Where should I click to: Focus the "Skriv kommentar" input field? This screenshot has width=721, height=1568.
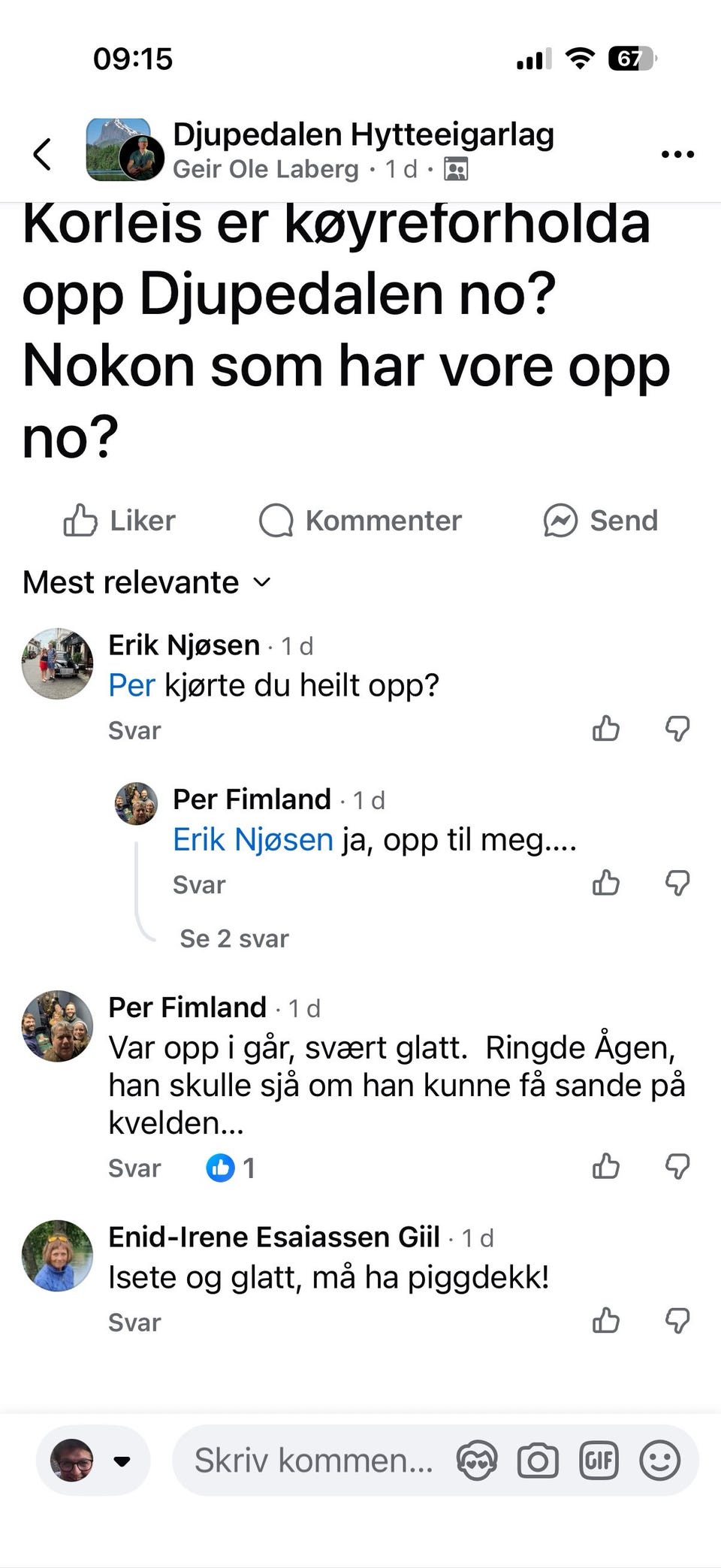314,1461
